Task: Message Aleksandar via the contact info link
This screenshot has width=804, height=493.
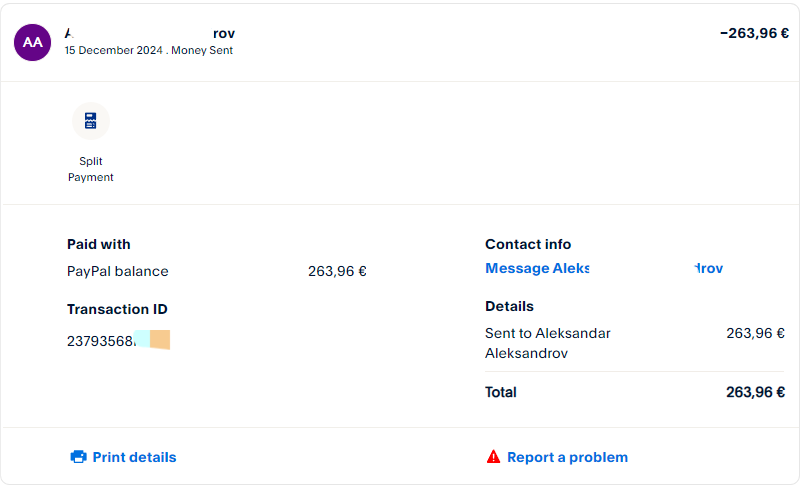Action: [x=603, y=268]
